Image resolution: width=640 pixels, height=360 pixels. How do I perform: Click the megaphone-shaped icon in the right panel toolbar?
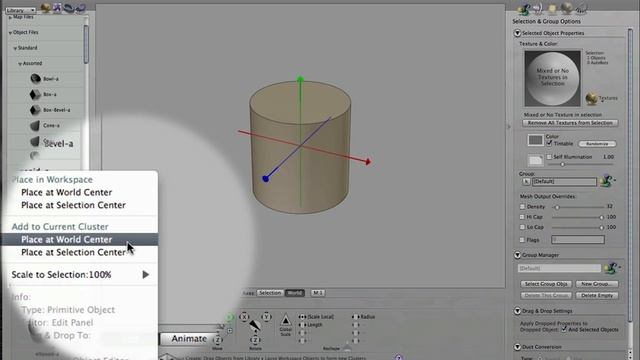click(538, 8)
